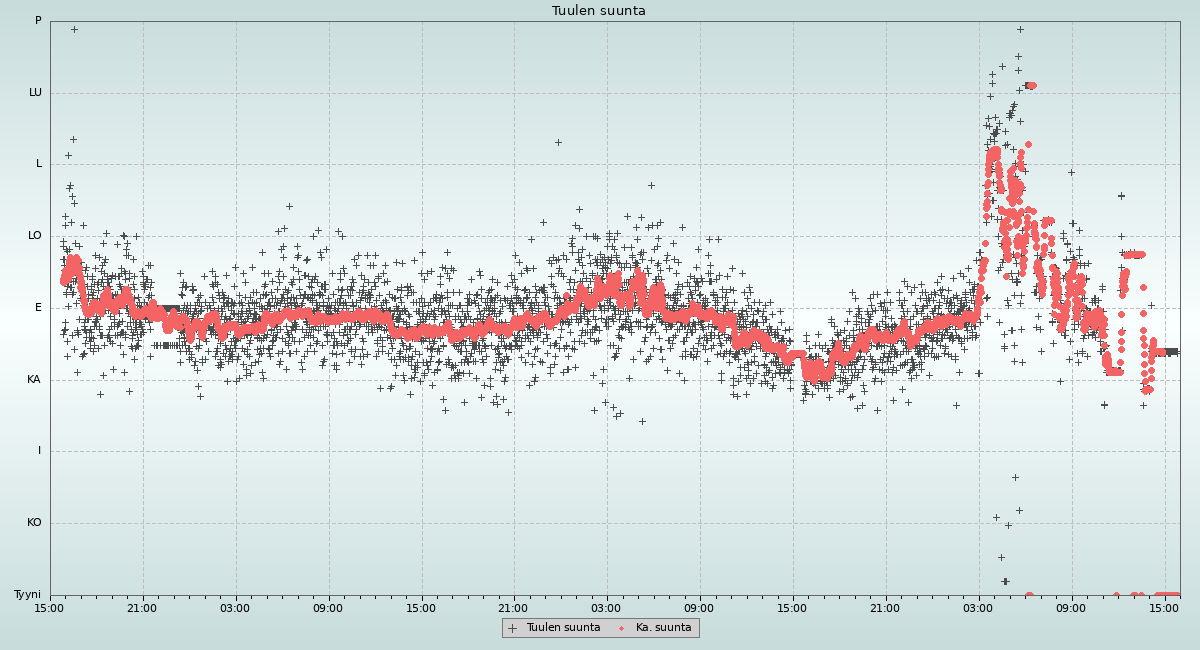Screen dimensions: 1200x650
Task: Click the rightmost "15:00" time axis label
Action: 1164,607
